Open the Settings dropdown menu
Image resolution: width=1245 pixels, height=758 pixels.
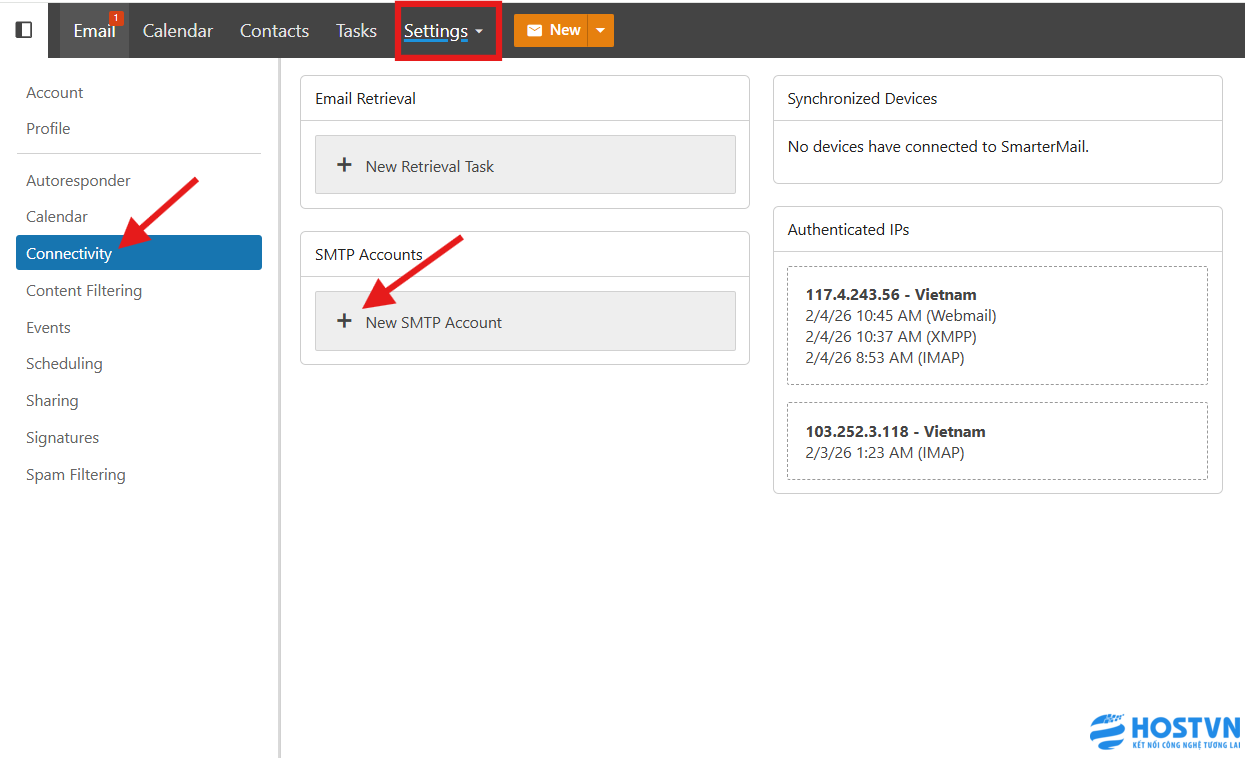(x=443, y=31)
